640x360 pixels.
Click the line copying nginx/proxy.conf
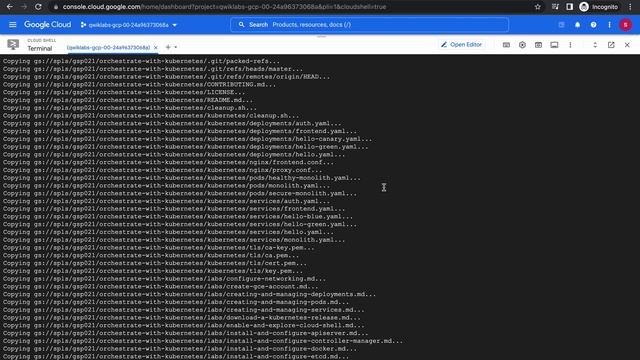click(x=162, y=170)
